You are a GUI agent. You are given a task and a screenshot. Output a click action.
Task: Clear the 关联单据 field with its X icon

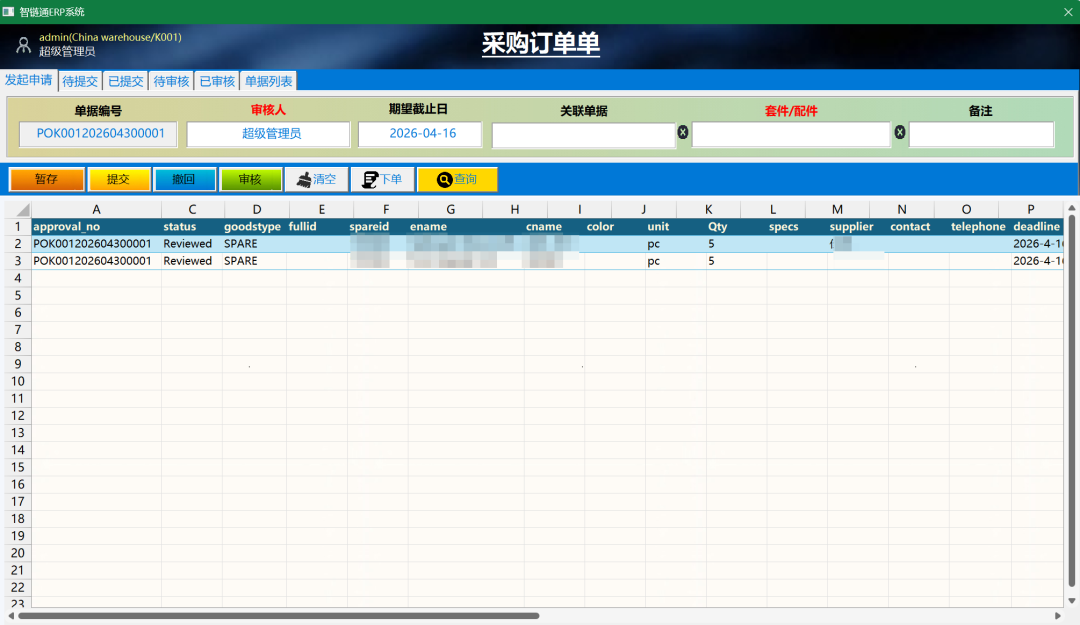coord(683,132)
